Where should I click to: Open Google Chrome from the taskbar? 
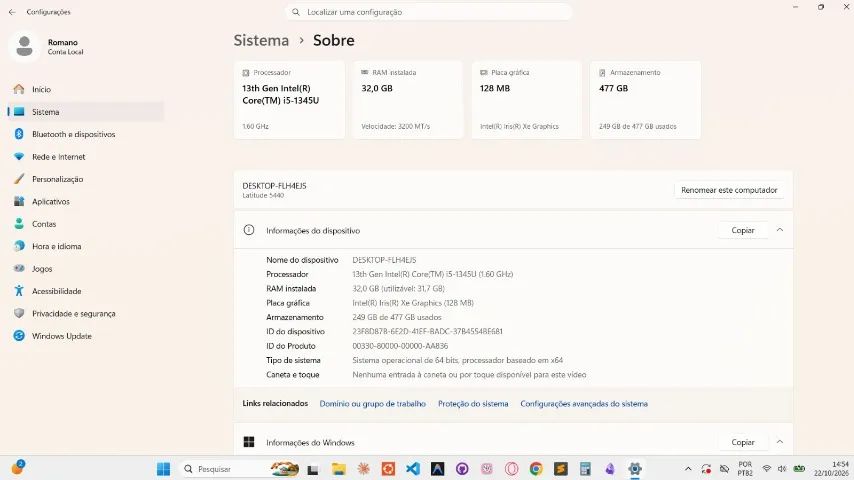click(536, 469)
